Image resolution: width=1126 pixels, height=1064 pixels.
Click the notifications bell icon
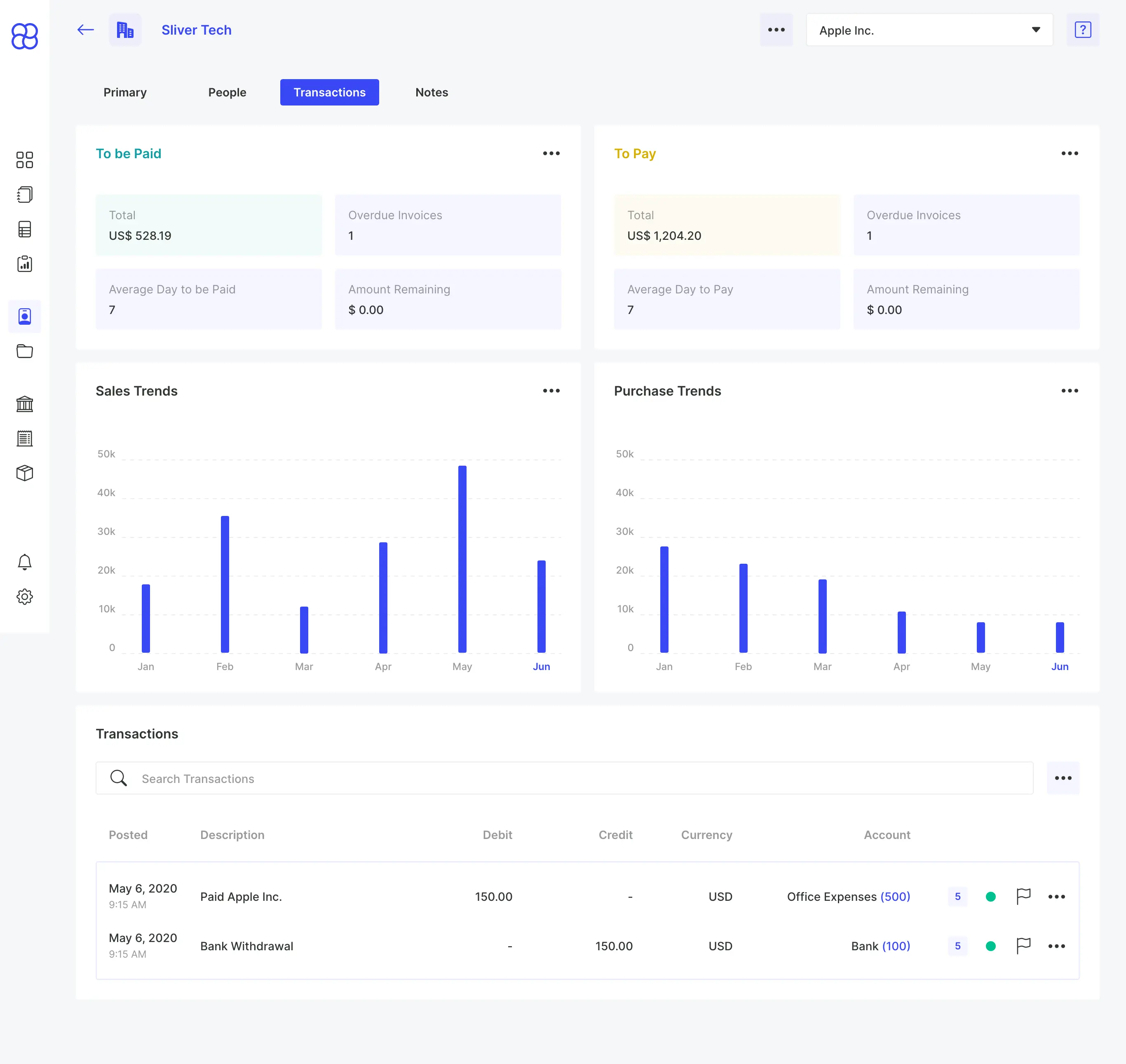pos(24,562)
